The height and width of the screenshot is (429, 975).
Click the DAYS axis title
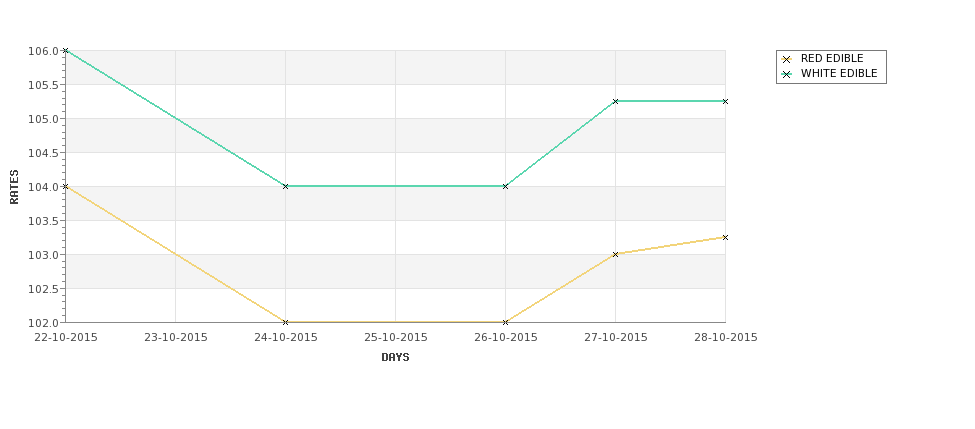tap(395, 358)
